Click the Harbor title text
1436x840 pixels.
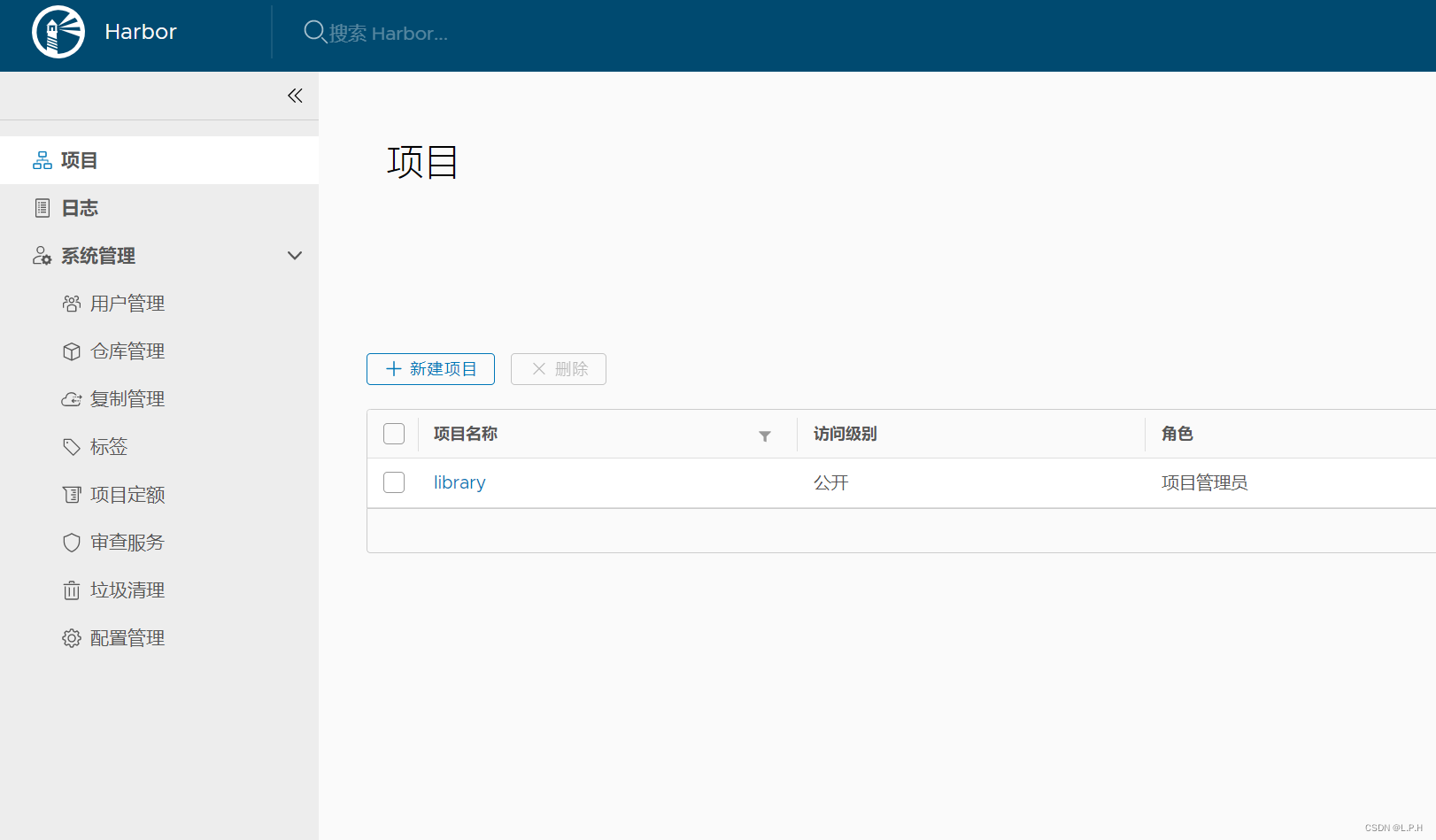(x=141, y=32)
